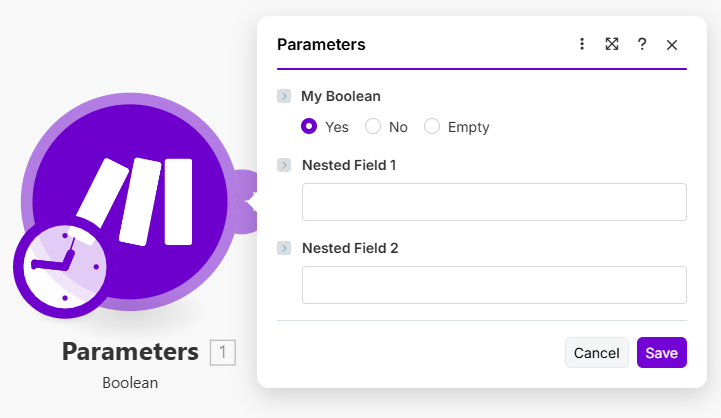This screenshot has height=418, width=721.
Task: Close the Parameters panel with the X
Action: [x=672, y=45]
